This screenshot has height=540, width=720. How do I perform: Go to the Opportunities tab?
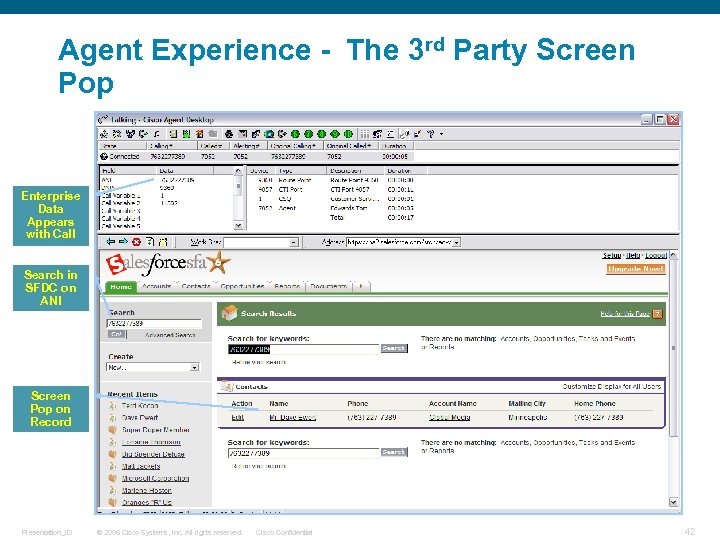242,286
